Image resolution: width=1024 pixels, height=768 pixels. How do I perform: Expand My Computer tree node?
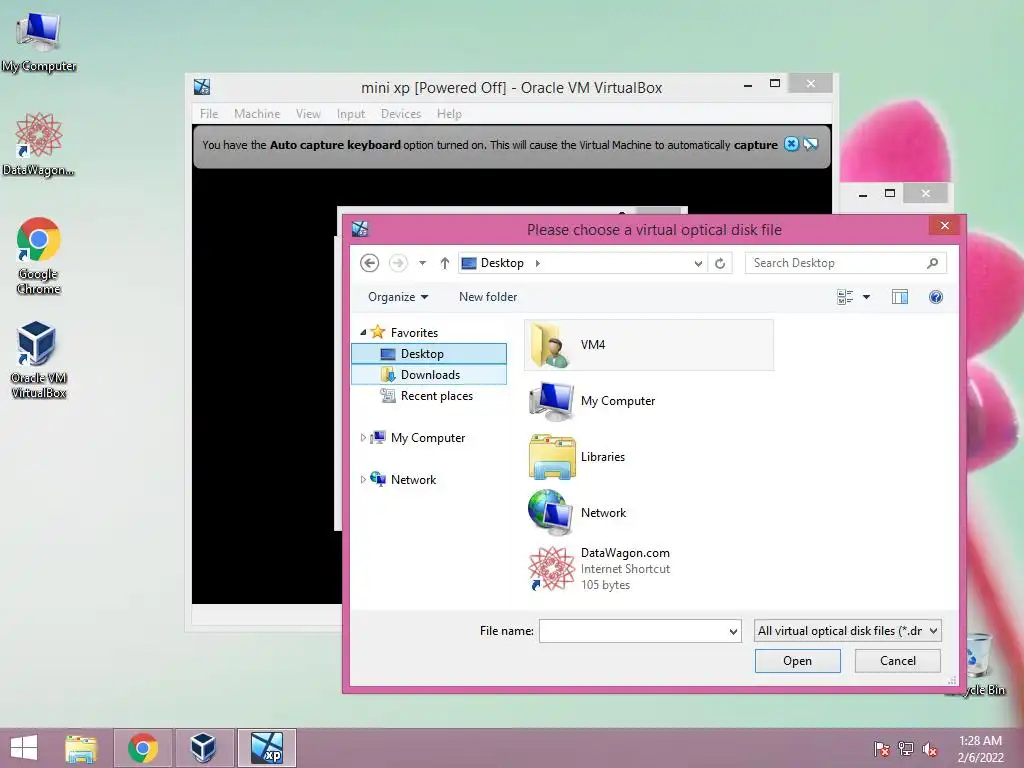pos(363,438)
